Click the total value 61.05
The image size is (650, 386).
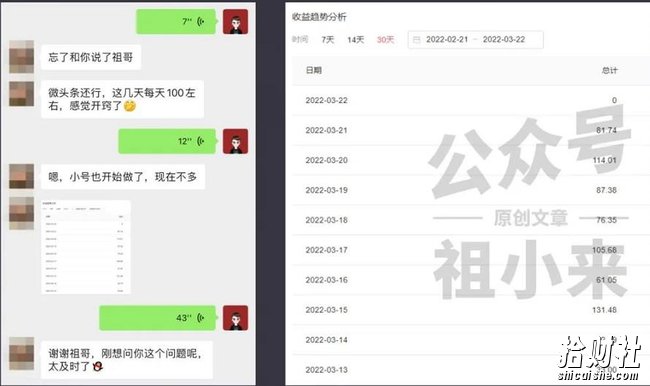coord(606,280)
